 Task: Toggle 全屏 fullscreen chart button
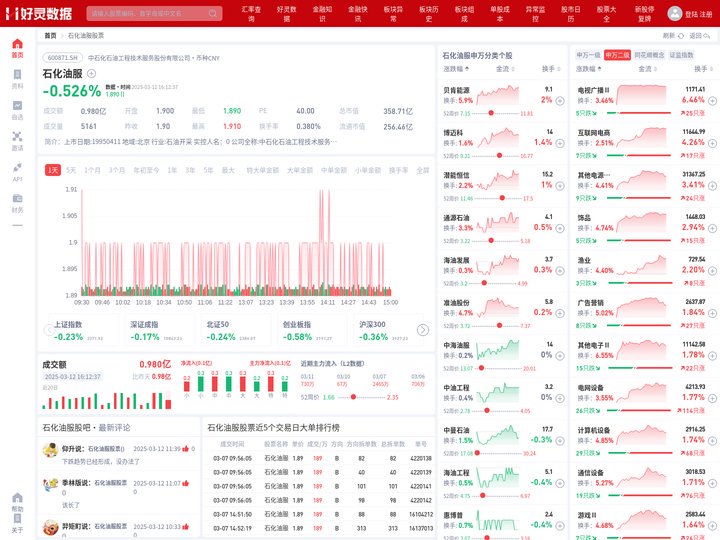pyautogui.click(x=422, y=170)
